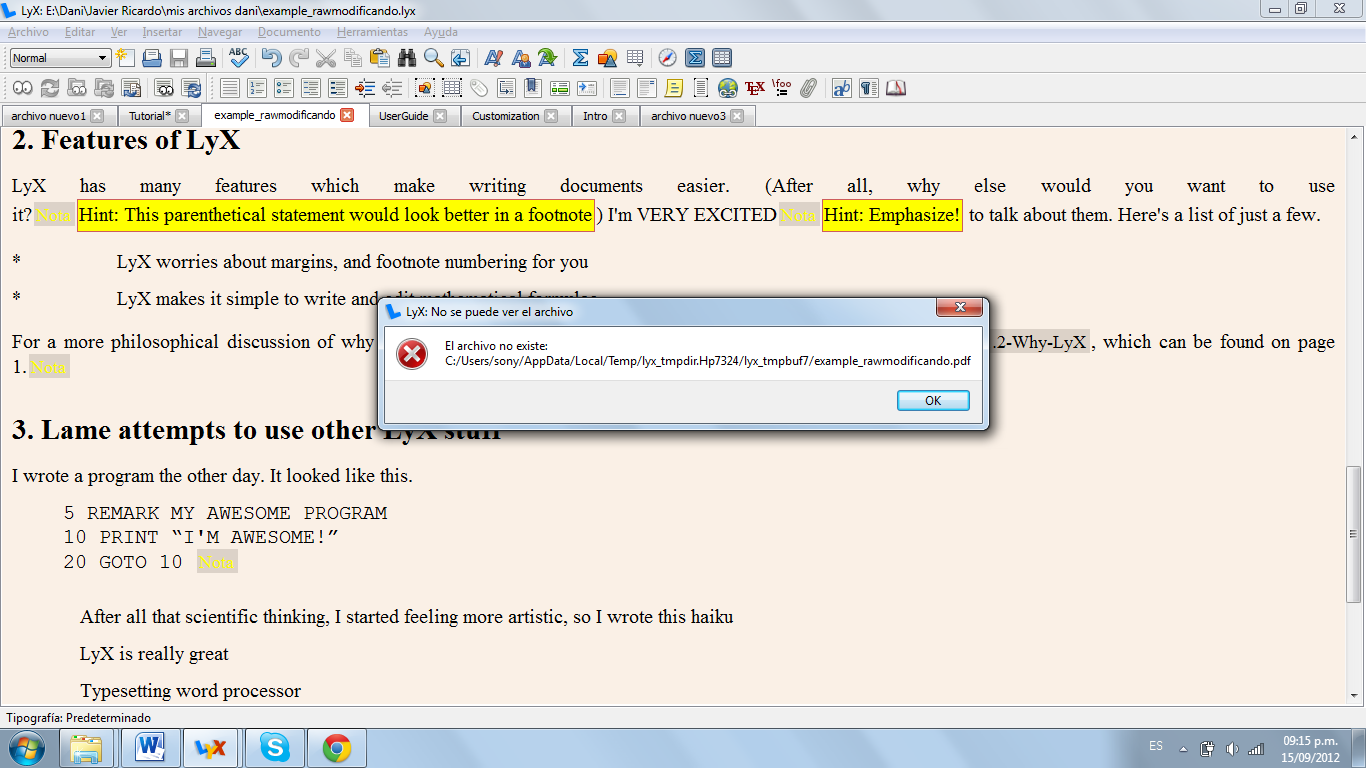
Task: Open the Herramientas menu
Action: [372, 32]
